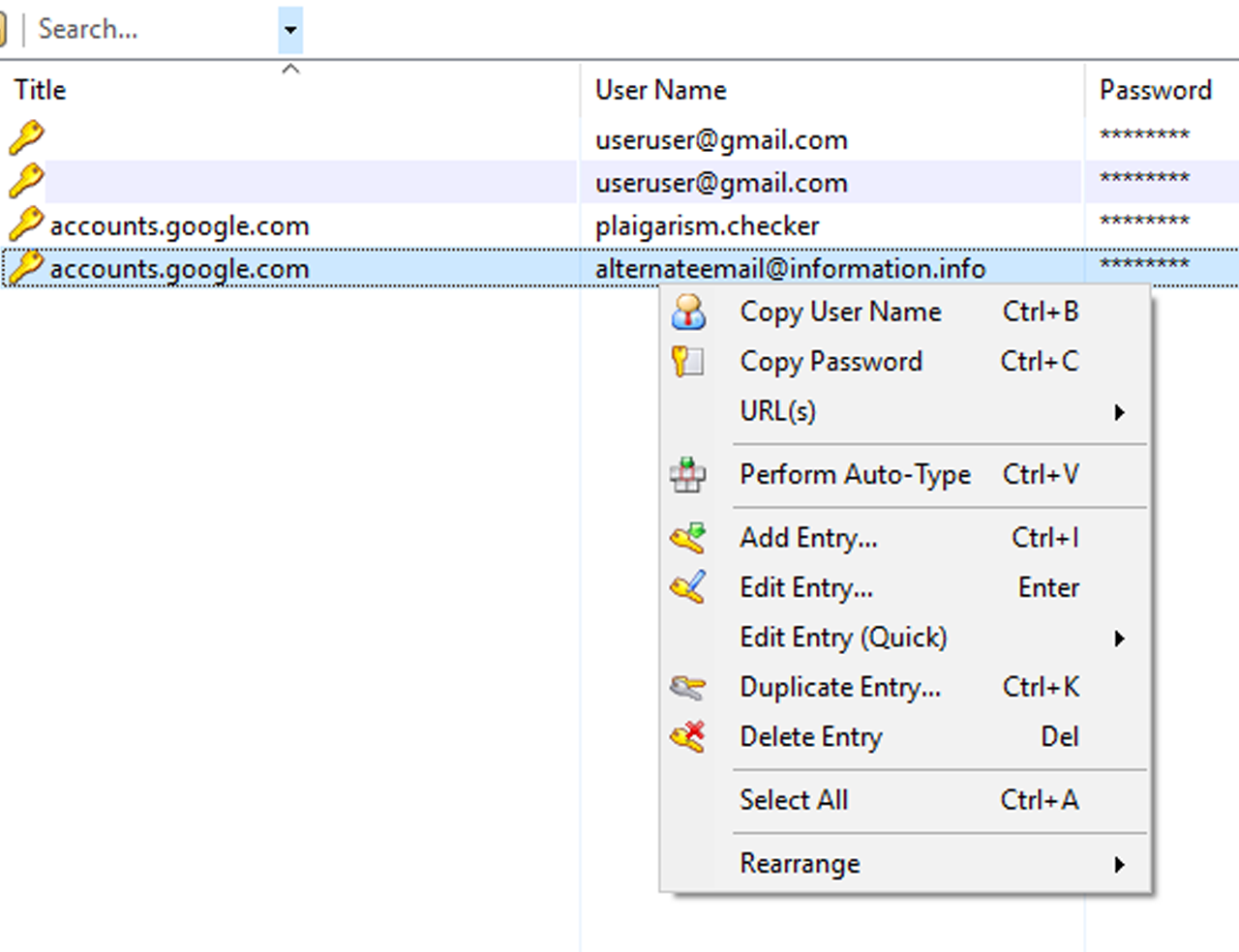1239x952 pixels.
Task: Click masked password in alternateemail row
Action: click(1144, 264)
